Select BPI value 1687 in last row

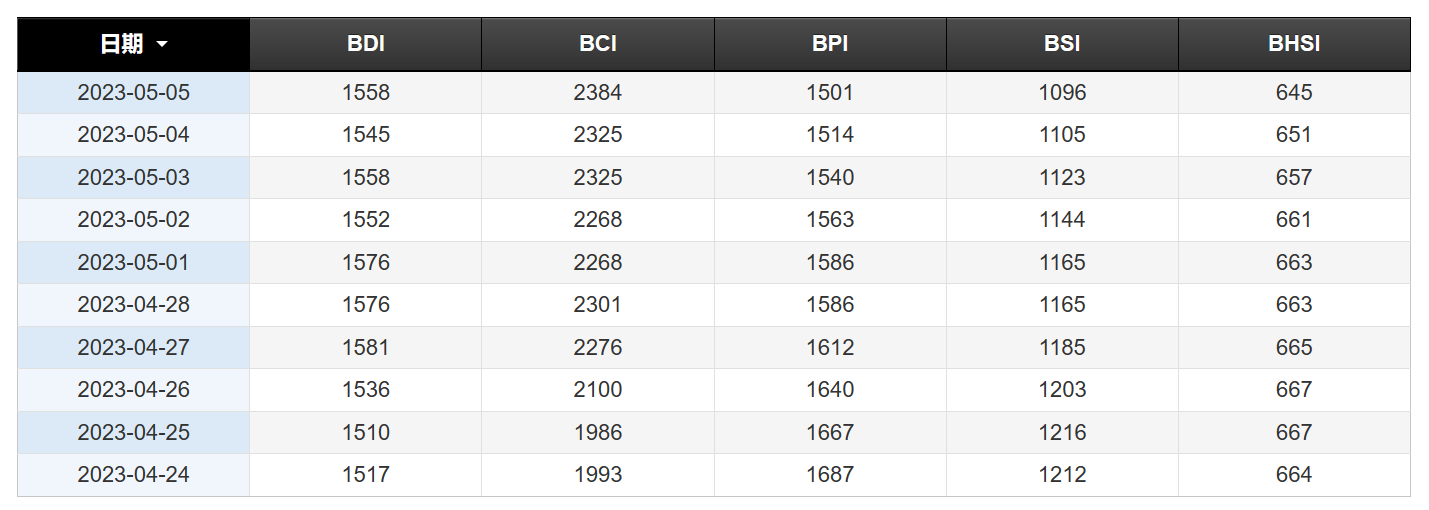click(x=830, y=475)
